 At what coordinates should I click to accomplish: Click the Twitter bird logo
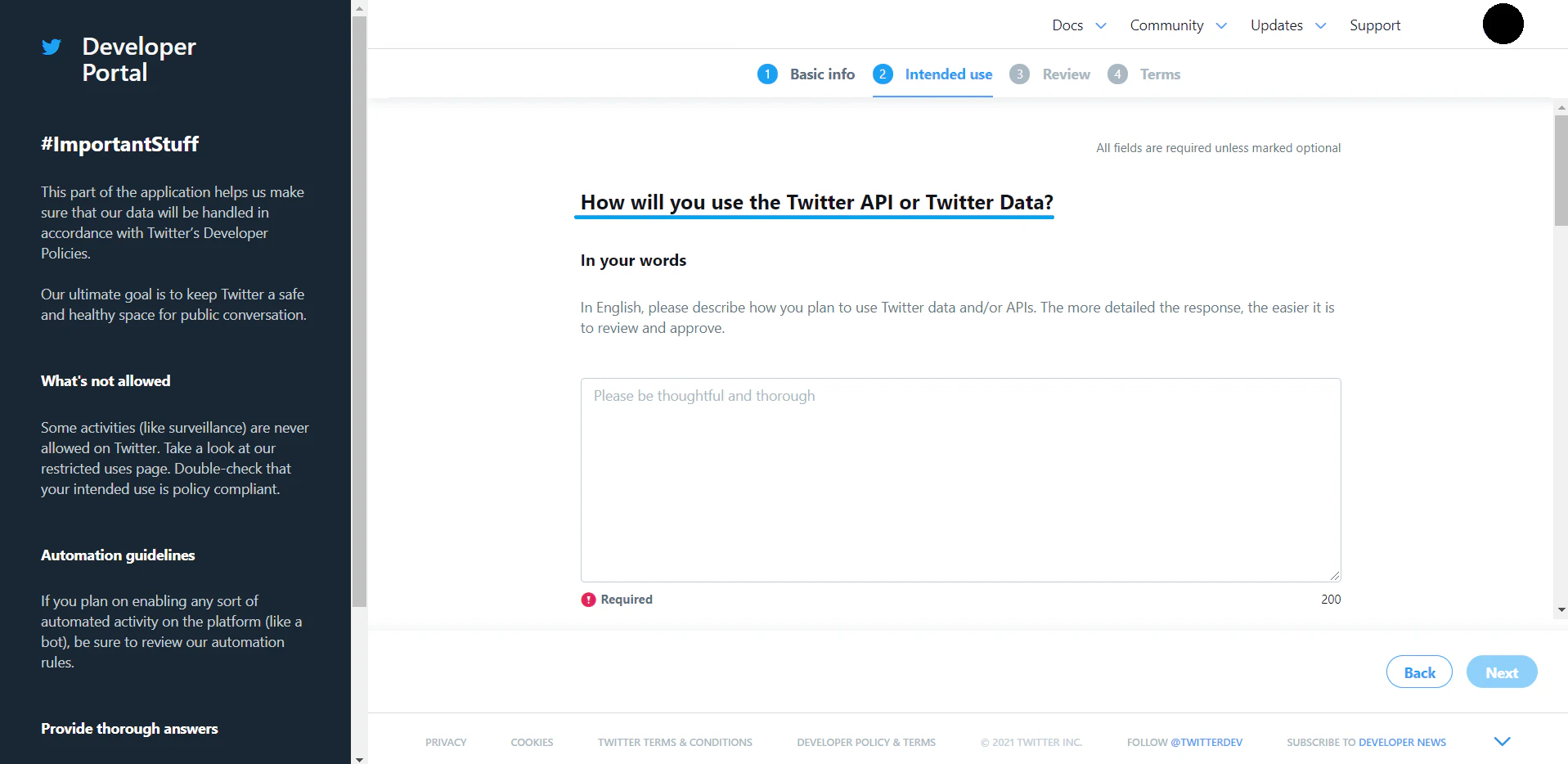pyautogui.click(x=52, y=47)
